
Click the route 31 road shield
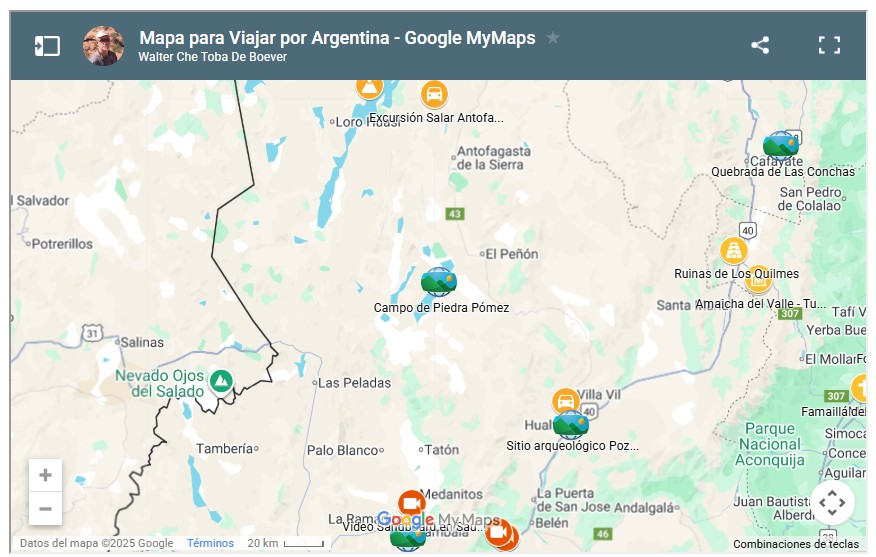click(92, 334)
